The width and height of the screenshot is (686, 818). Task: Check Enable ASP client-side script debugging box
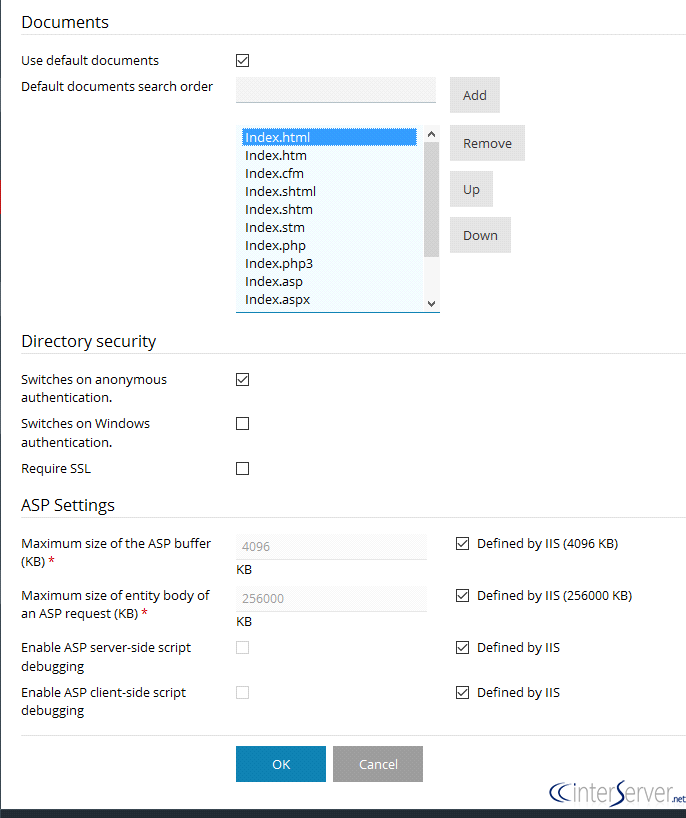click(x=242, y=692)
